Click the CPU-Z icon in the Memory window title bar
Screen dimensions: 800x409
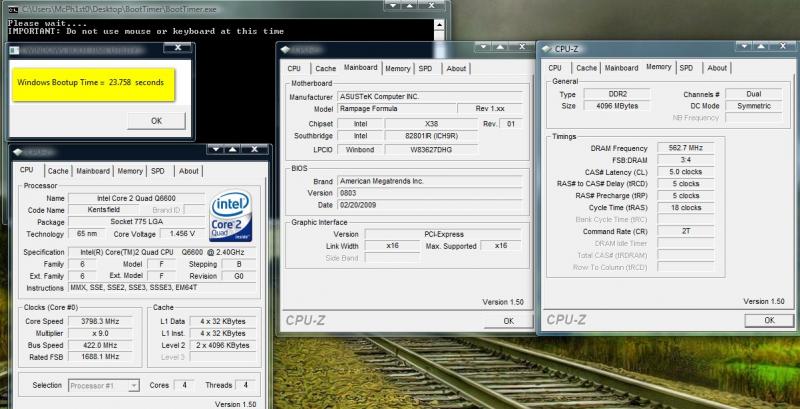click(x=547, y=49)
